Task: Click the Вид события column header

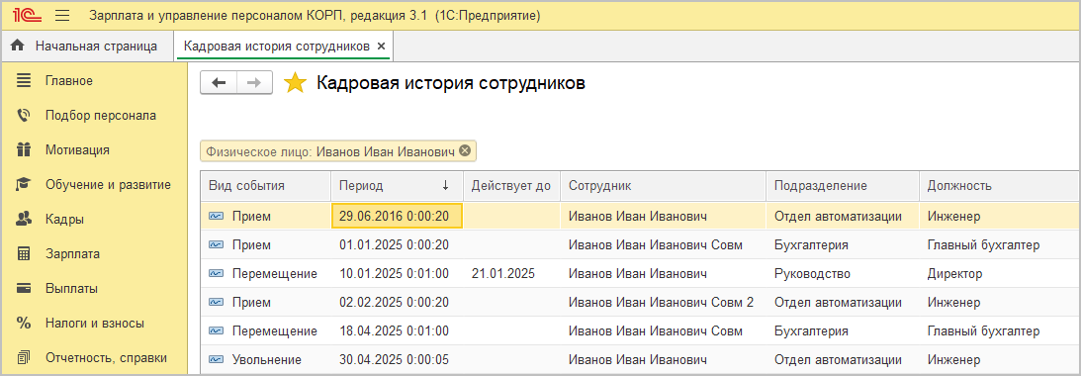Action: 266,186
